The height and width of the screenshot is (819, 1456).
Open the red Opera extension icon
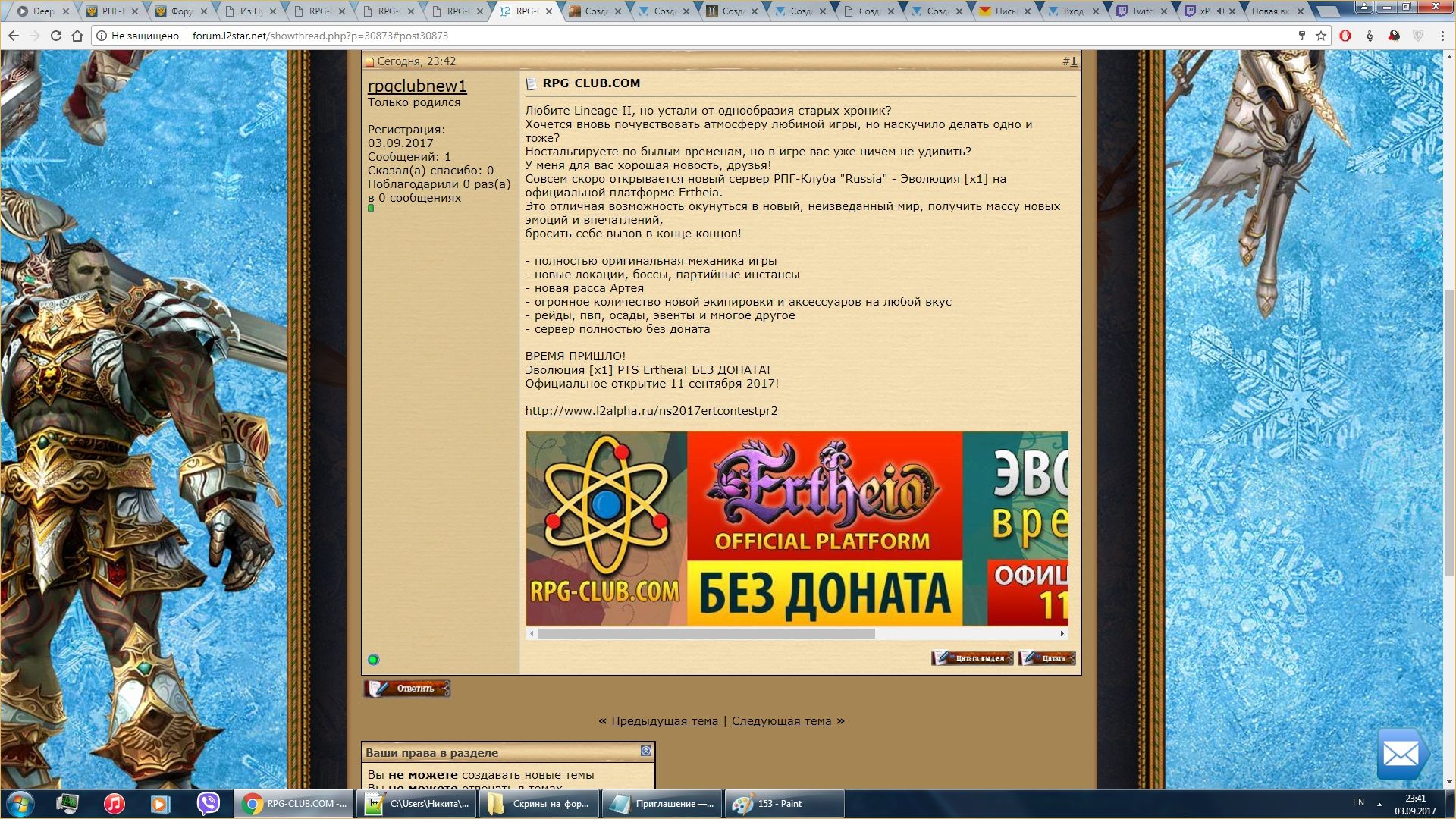click(x=1345, y=36)
